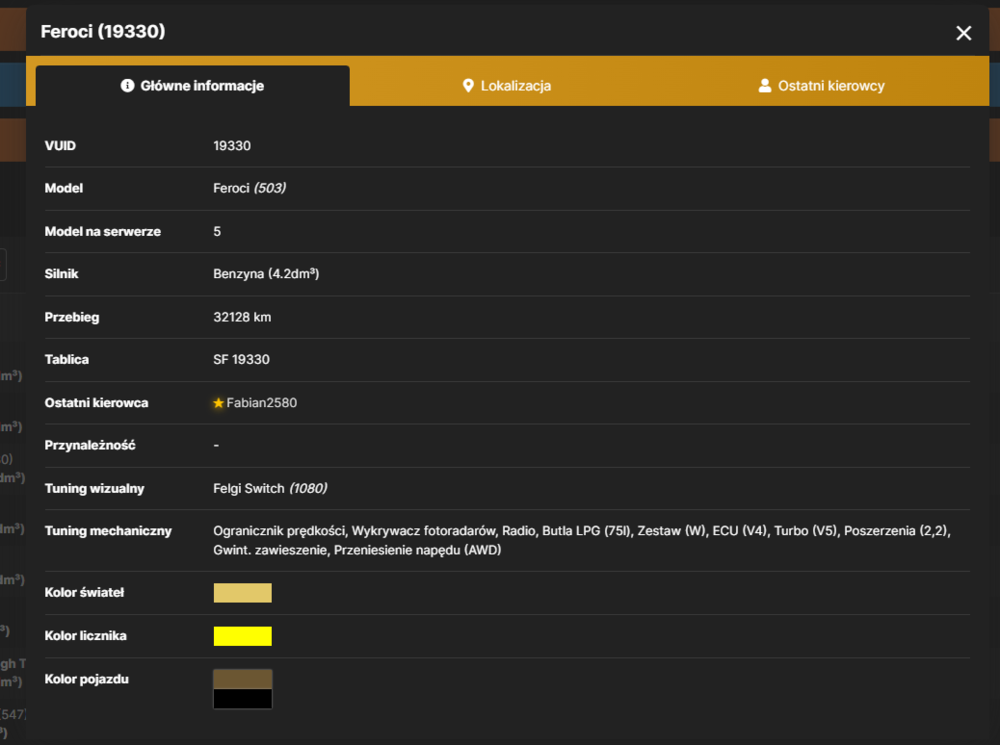
Task: Click the black secondary Kolor pojazdu swatch
Action: point(242,698)
